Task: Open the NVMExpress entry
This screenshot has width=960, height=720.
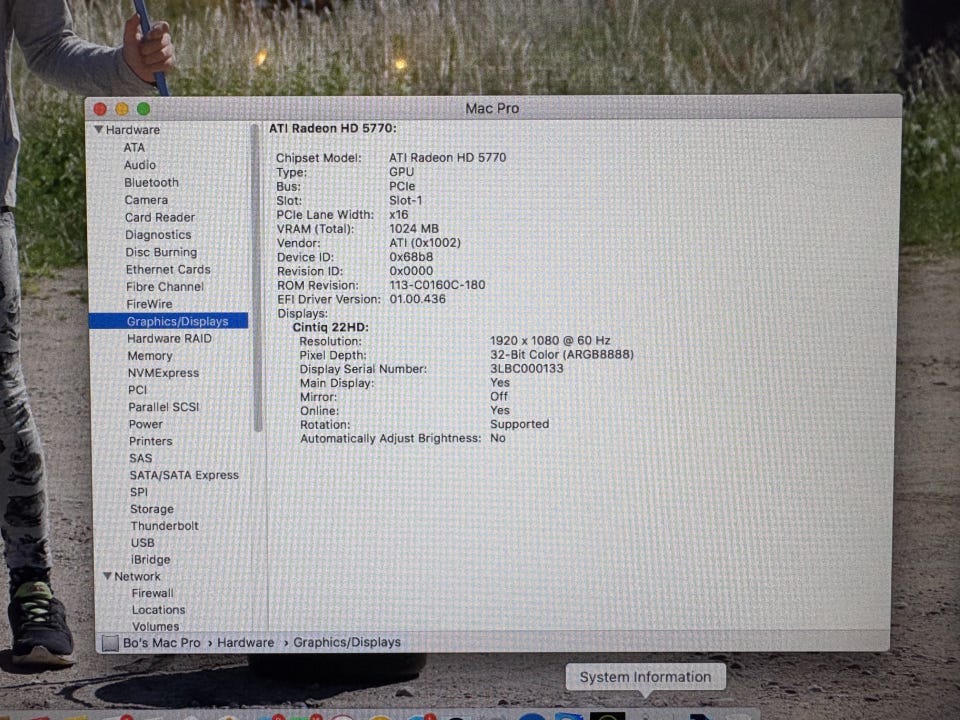Action: tap(163, 373)
